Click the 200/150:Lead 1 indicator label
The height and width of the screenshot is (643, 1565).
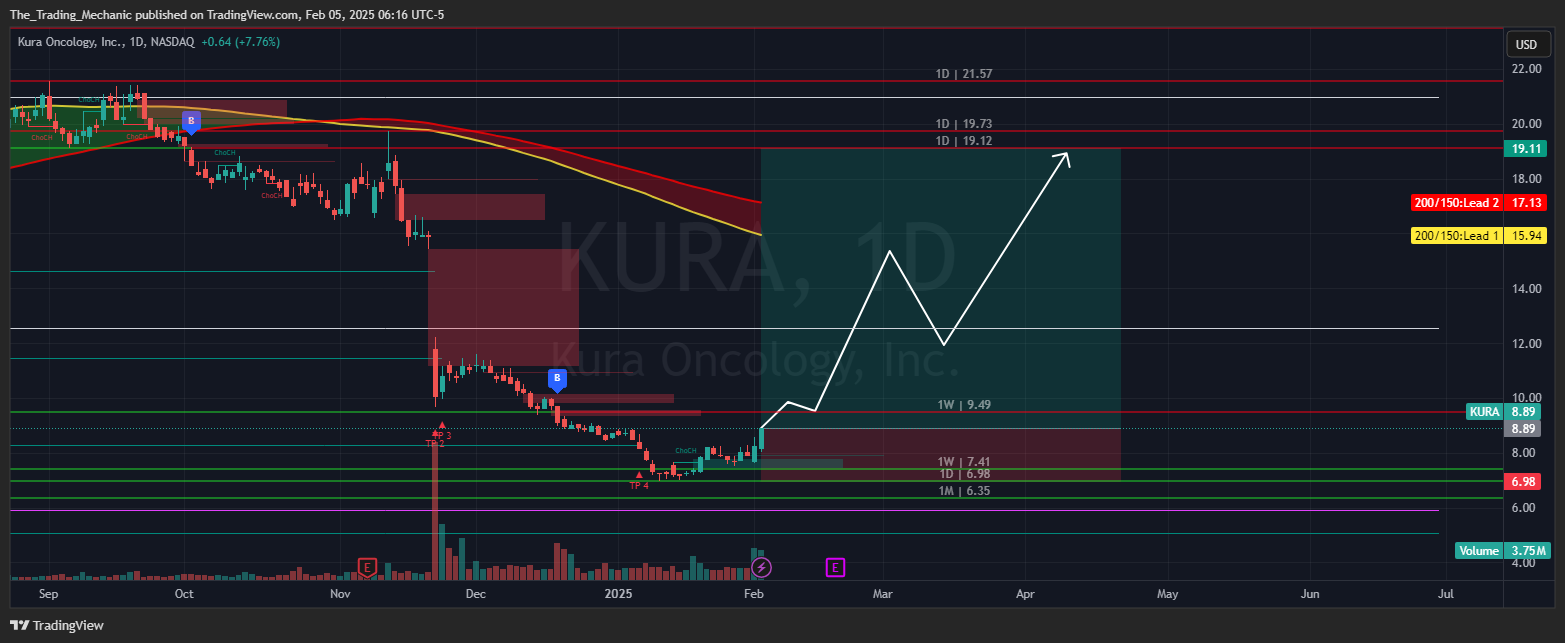pos(1478,236)
